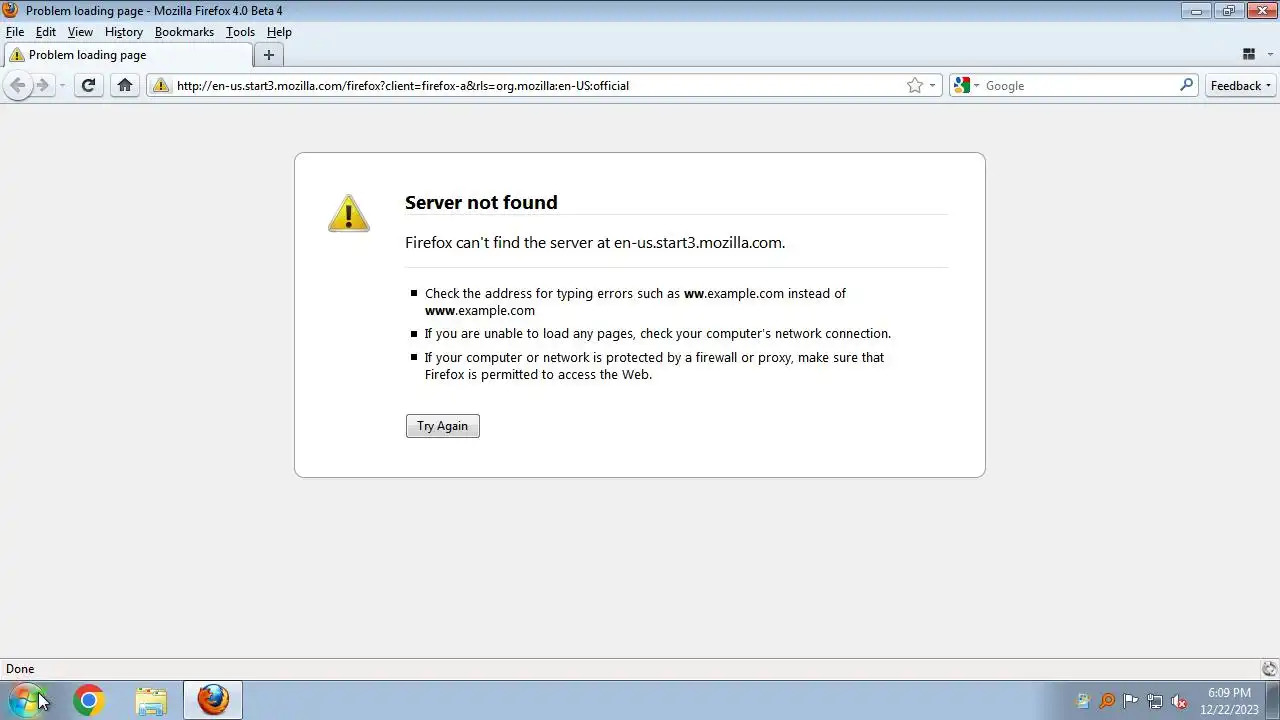Launch Google Chrome from the taskbar
The height and width of the screenshot is (720, 1280).
coord(88,701)
